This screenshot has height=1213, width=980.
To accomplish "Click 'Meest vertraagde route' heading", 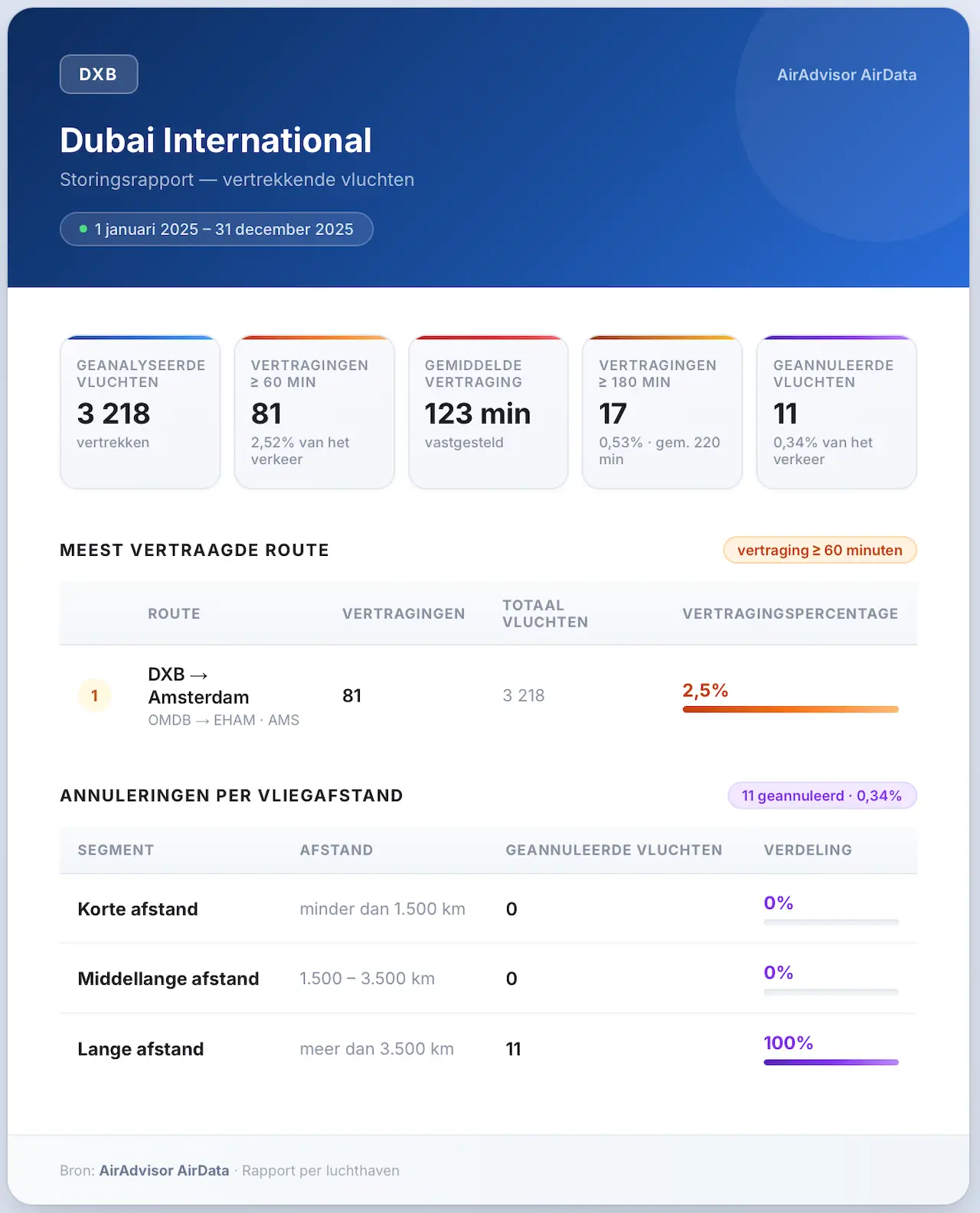I will pyautogui.click(x=194, y=550).
